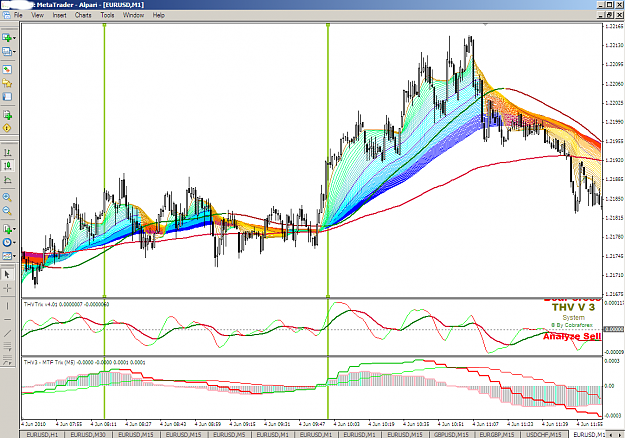Select the green vertical line near 08:11
Image resolution: width=625 pixels, height=438 pixels.
pos(104,159)
